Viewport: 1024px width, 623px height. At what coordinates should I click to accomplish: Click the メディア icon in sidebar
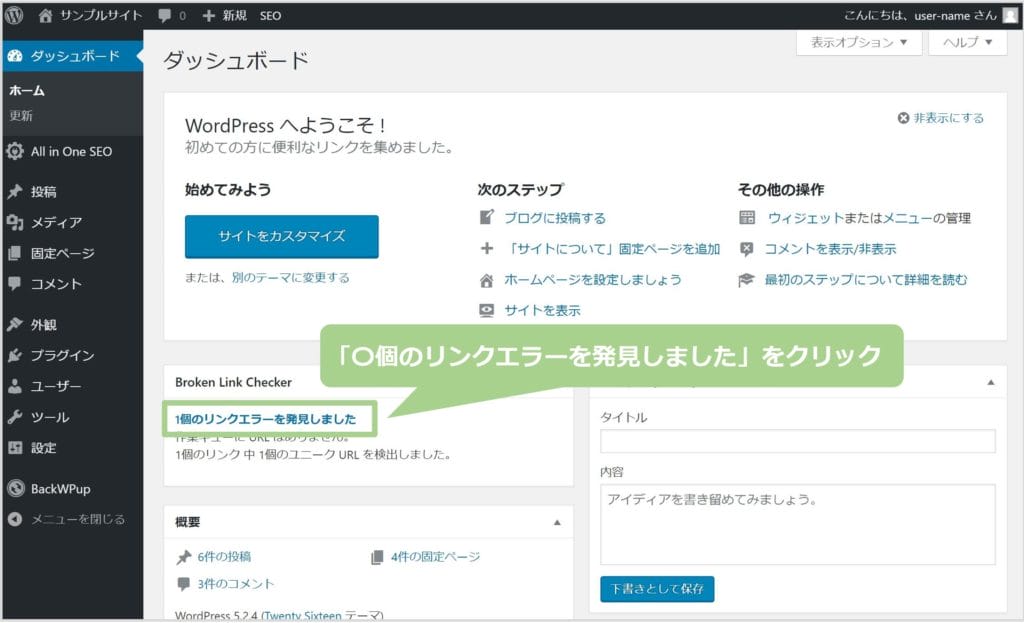(x=15, y=223)
